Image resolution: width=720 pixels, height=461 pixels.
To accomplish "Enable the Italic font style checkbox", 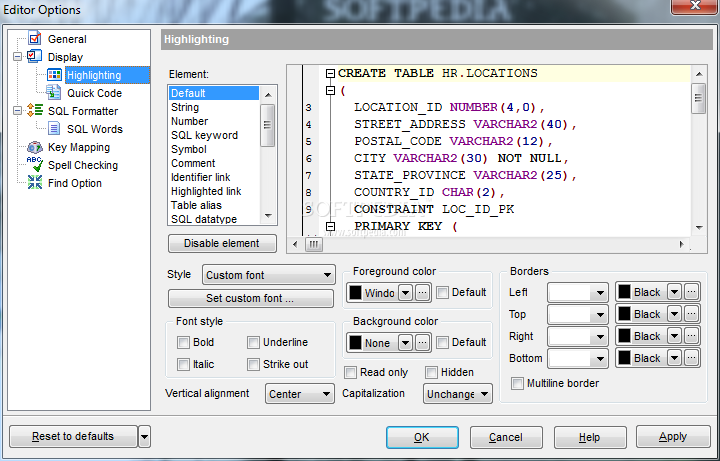I will pos(184,364).
